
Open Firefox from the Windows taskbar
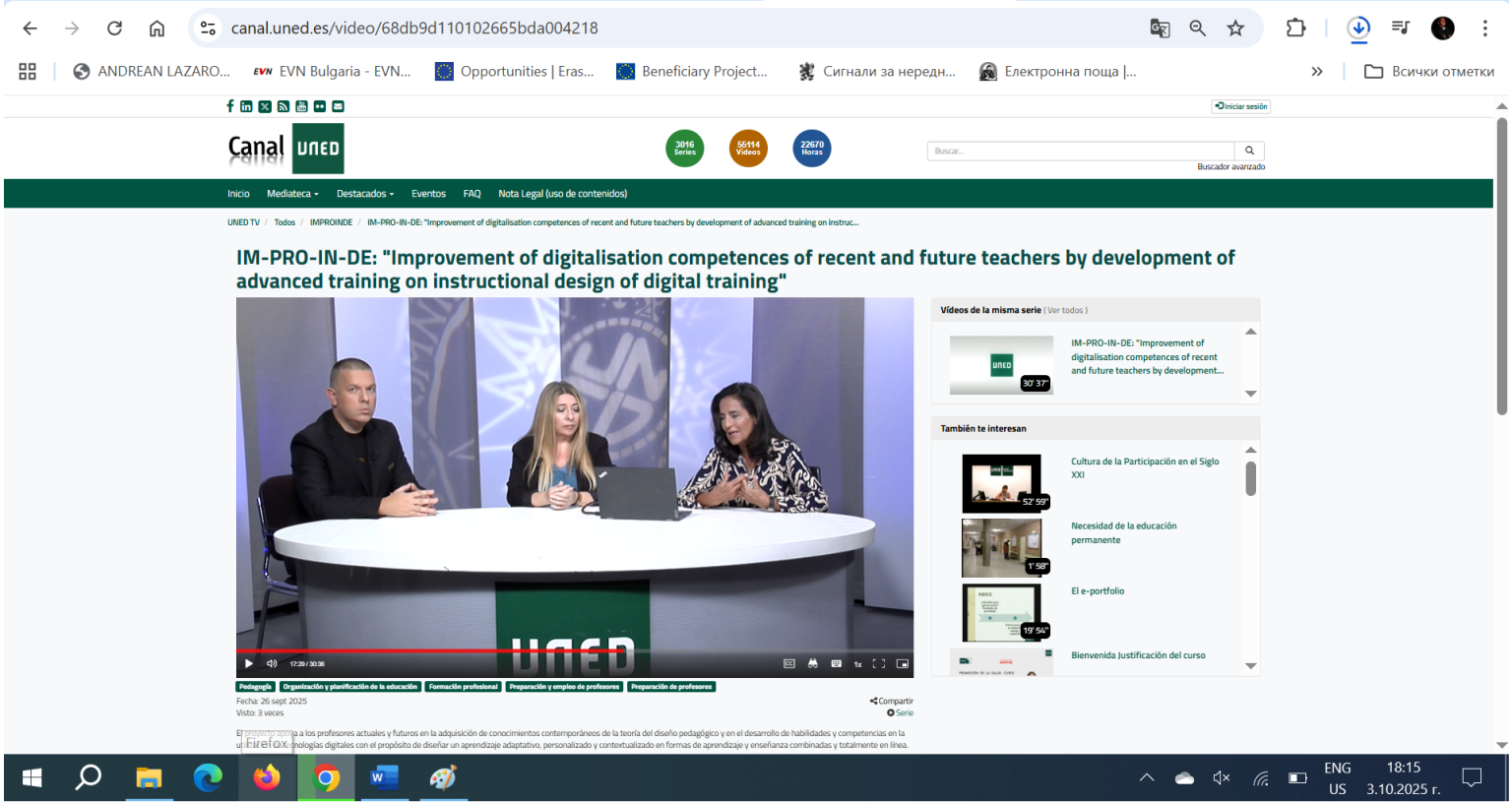pos(267,778)
